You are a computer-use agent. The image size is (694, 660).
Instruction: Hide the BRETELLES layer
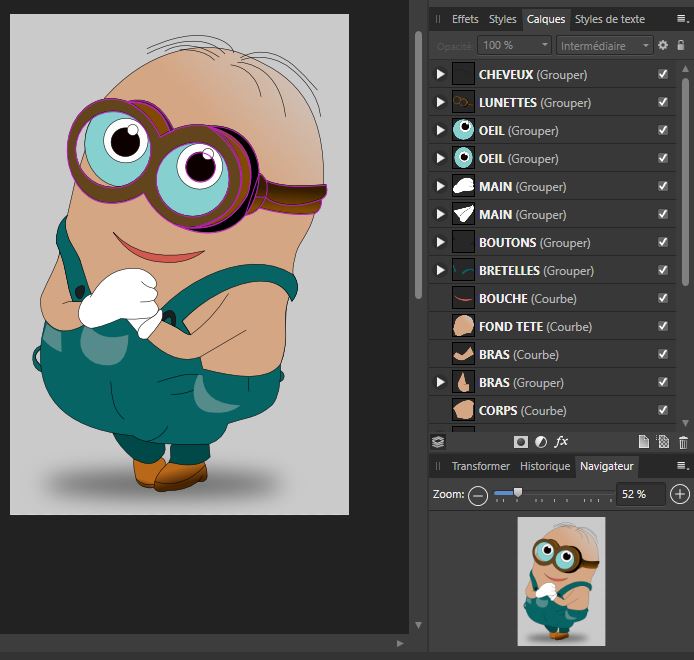point(663,270)
